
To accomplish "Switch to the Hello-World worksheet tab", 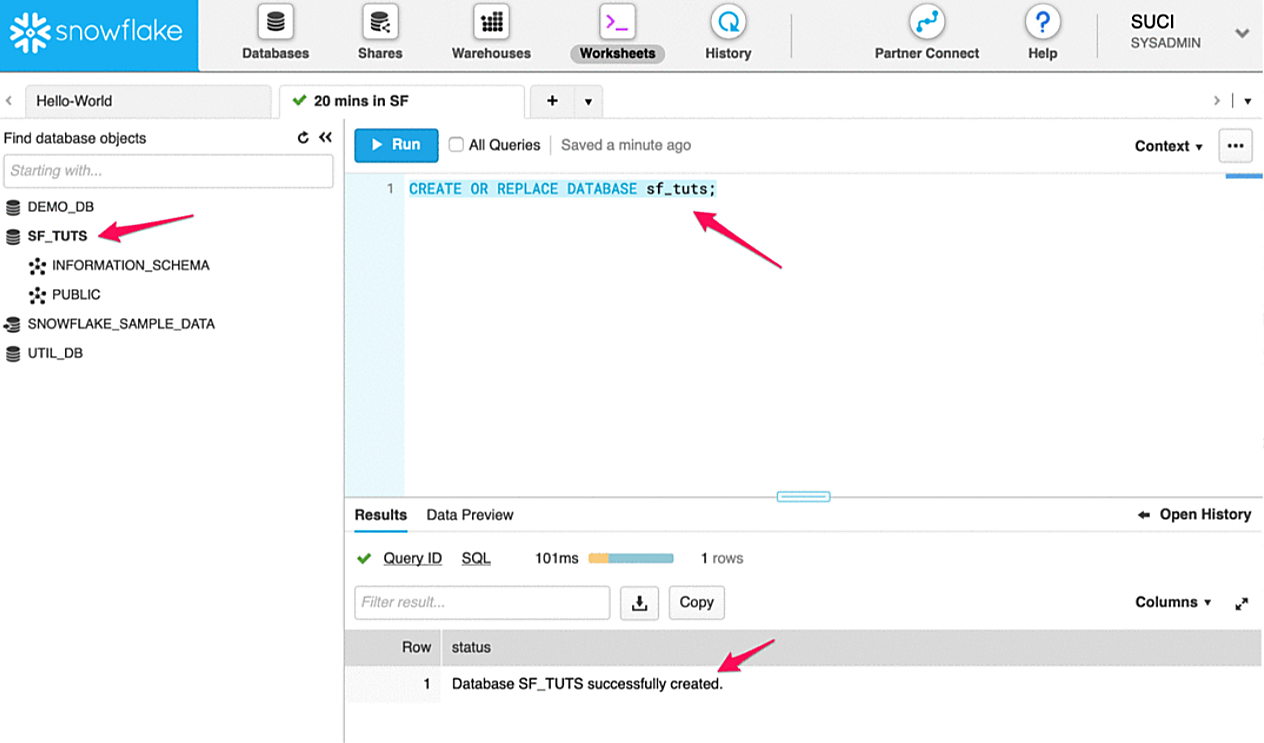I will click(x=147, y=101).
